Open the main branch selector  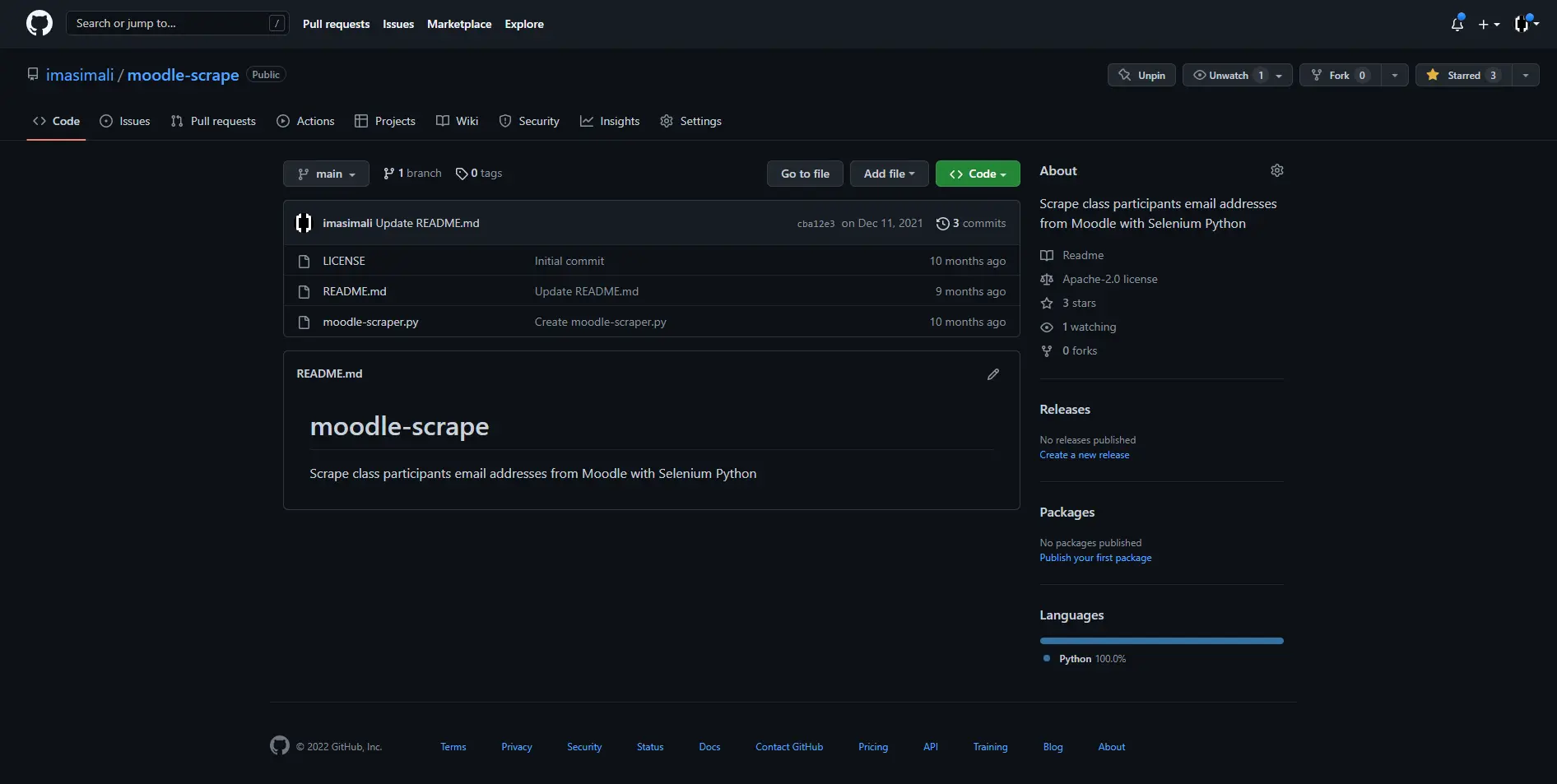326,174
